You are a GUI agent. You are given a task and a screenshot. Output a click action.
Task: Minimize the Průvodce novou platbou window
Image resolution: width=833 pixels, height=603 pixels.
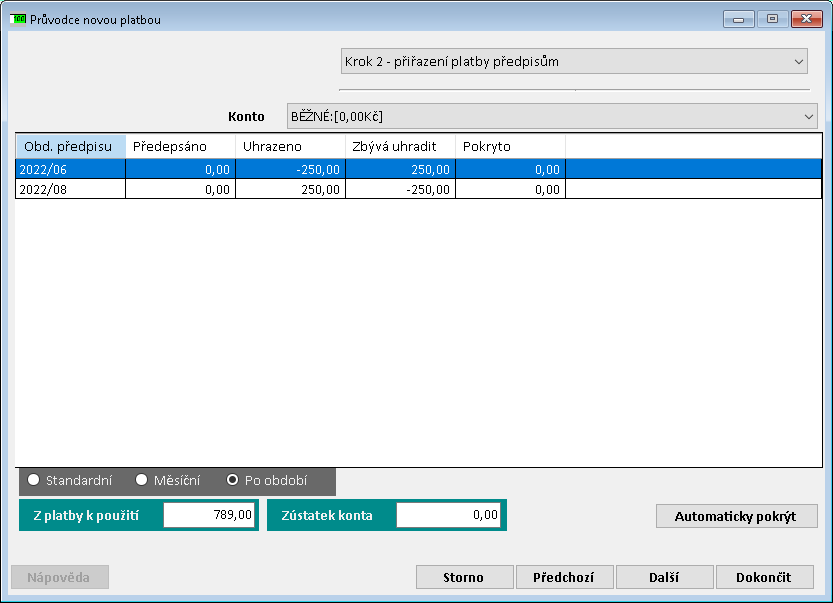[x=740, y=19]
